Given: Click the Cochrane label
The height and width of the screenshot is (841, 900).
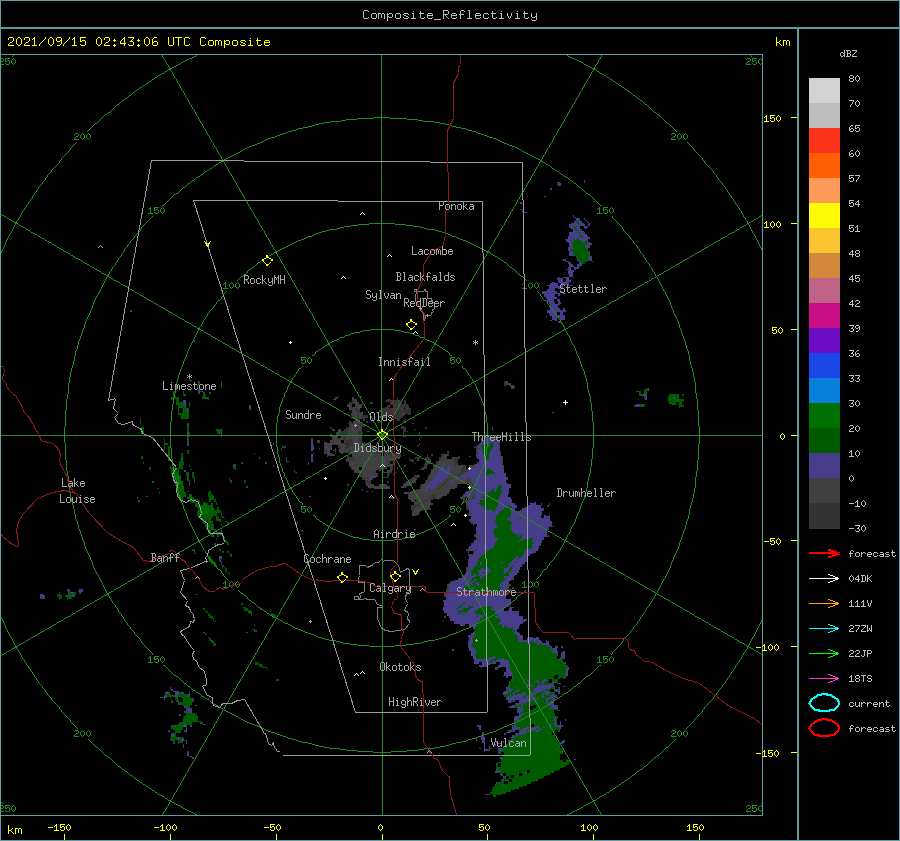Looking at the screenshot, I should pyautogui.click(x=327, y=559).
